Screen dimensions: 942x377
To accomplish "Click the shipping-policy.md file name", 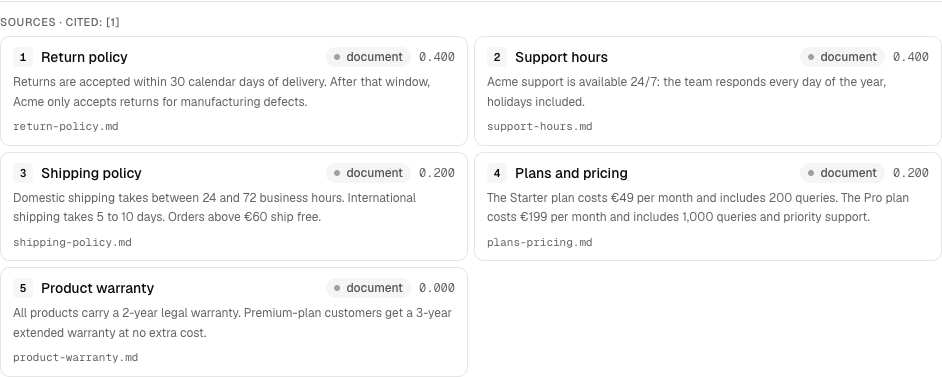I will click(x=72, y=243).
